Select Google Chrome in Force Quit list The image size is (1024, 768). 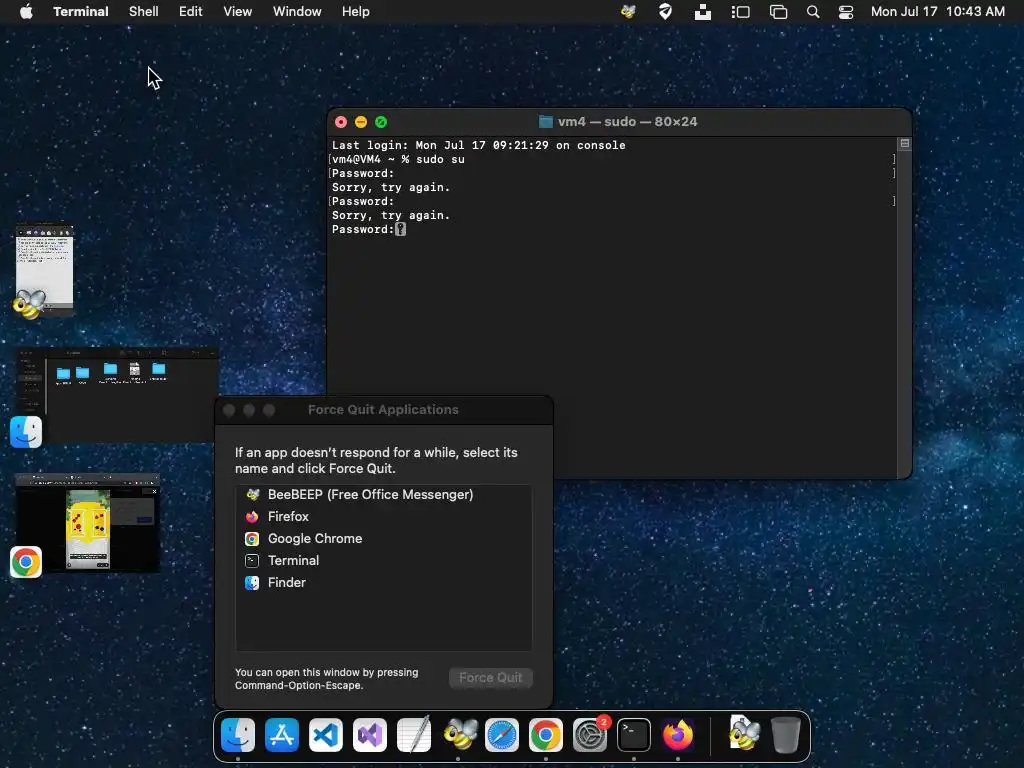(383, 539)
